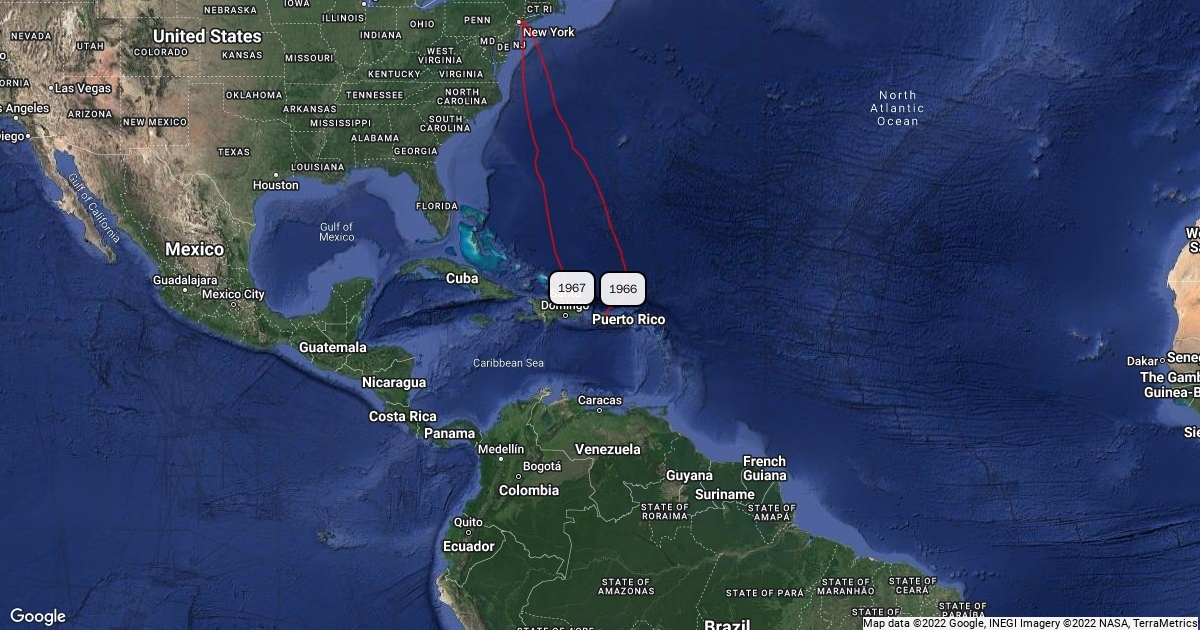Viewport: 1200px width, 630px height.
Task: Click the map data attribution text
Action: tap(1030, 623)
